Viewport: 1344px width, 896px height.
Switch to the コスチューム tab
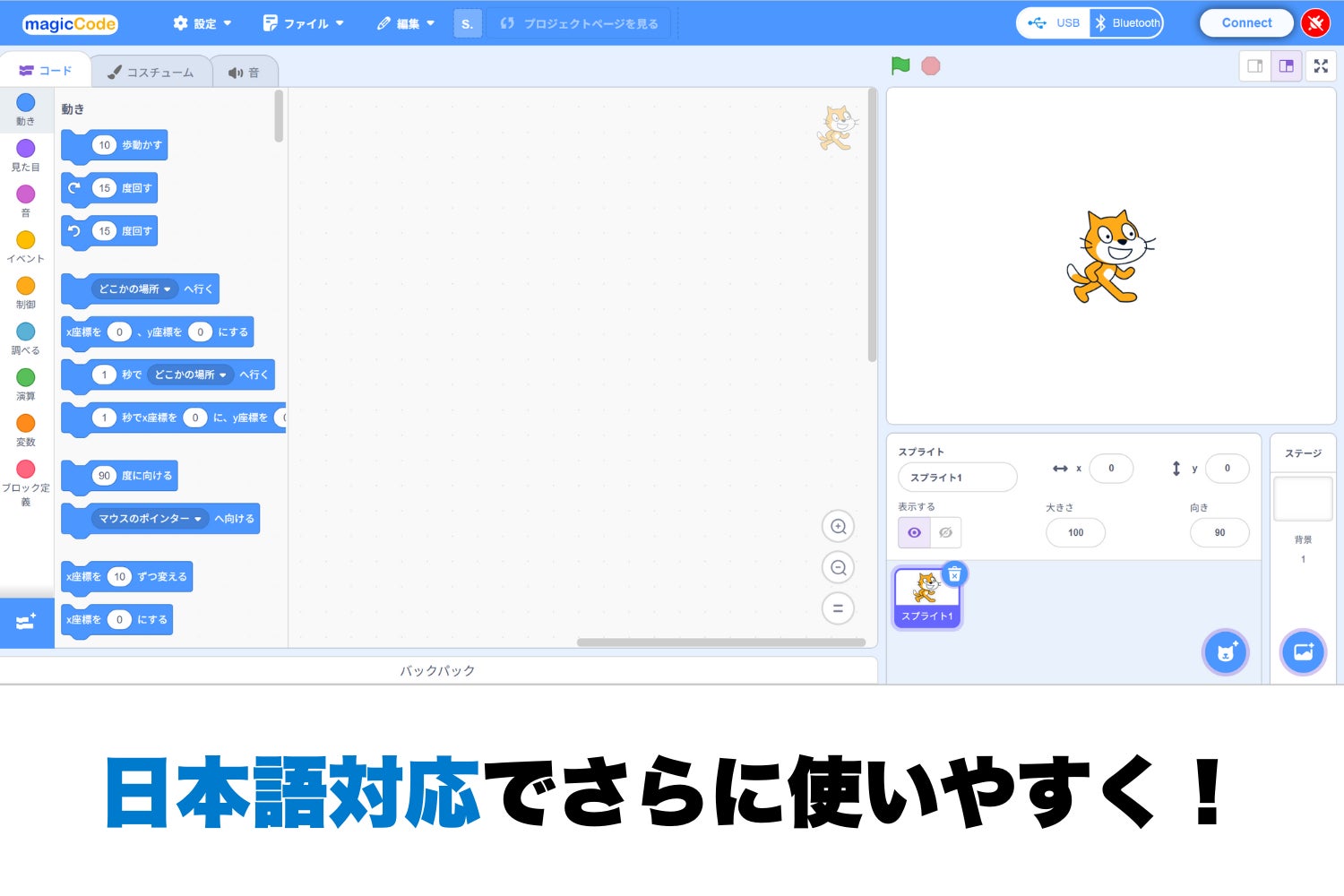[x=151, y=73]
